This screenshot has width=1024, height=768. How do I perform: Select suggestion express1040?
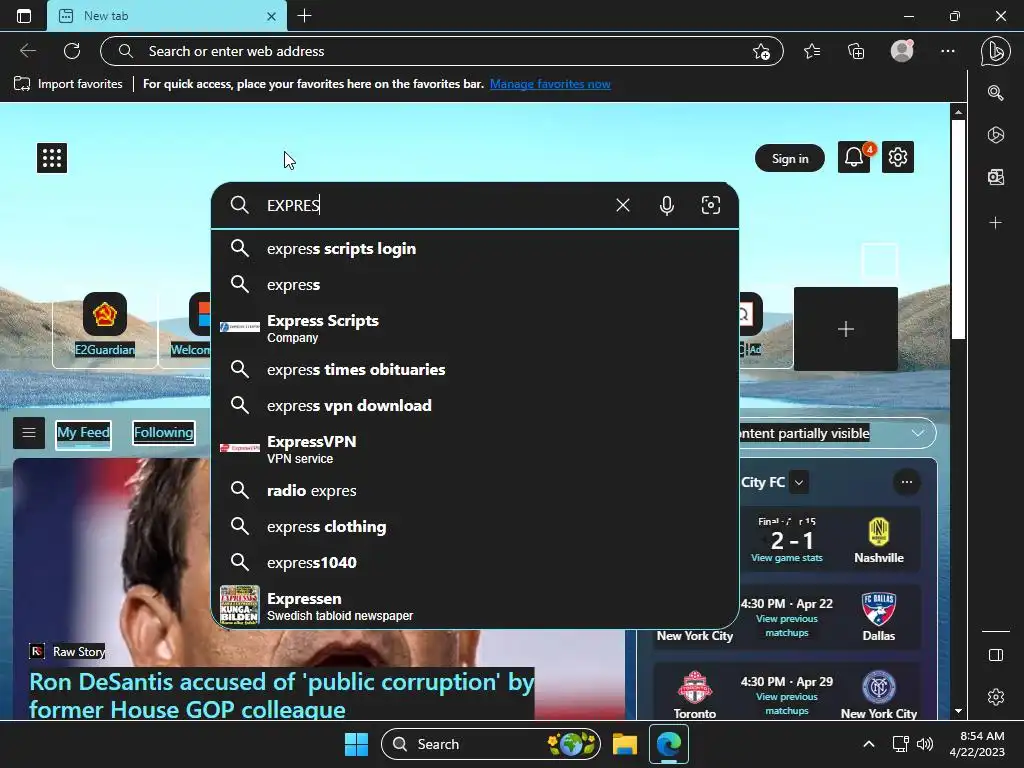click(x=475, y=562)
